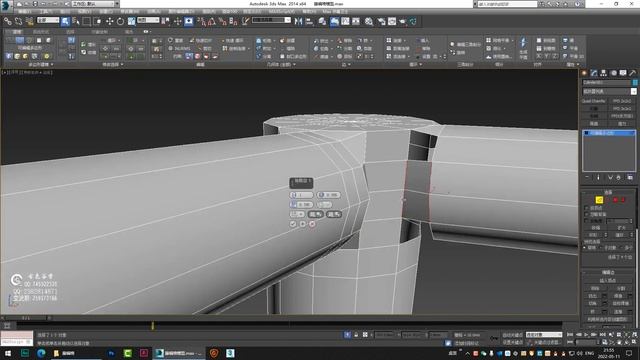Open the MAXScript menu
The image size is (640, 360).
point(281,11)
